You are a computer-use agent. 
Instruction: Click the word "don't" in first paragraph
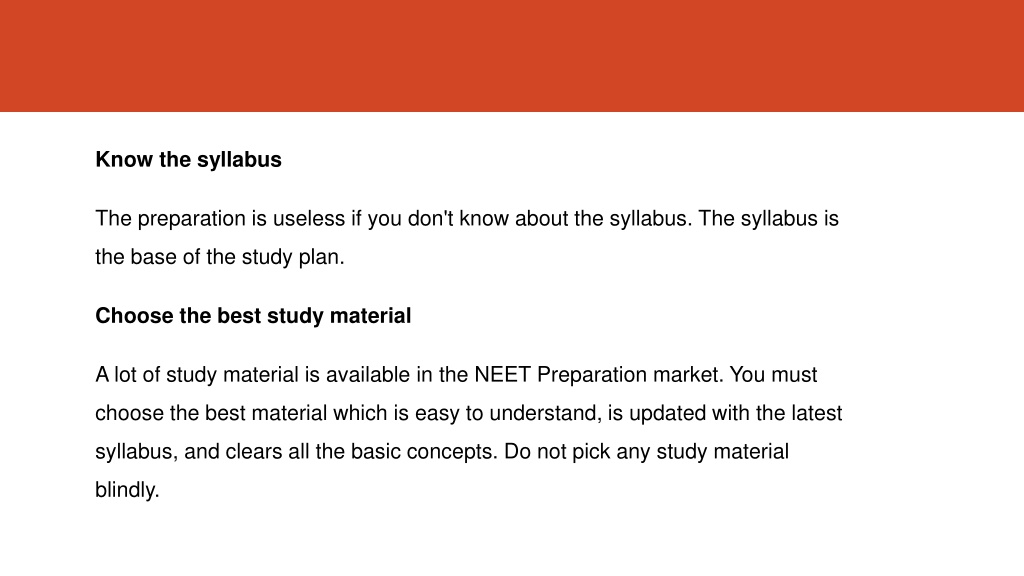pos(430,219)
